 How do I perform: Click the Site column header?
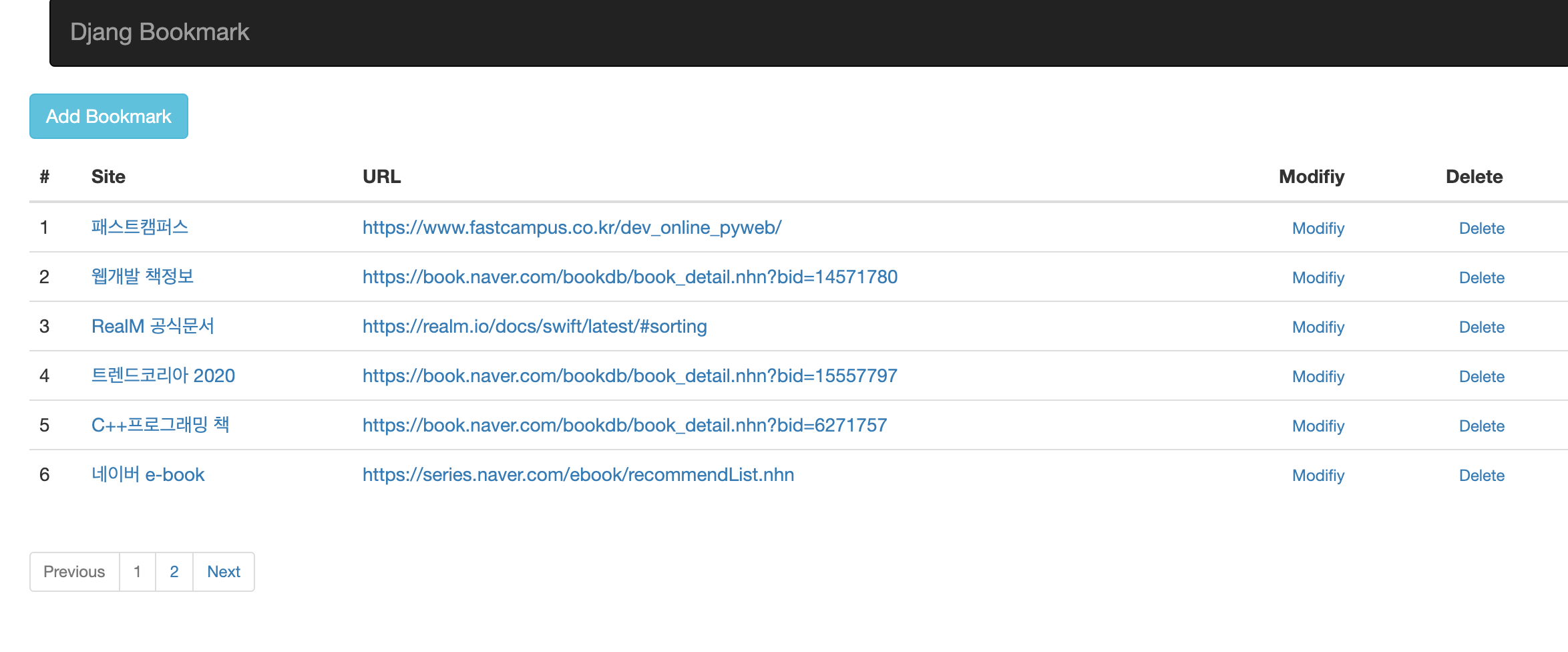[x=108, y=176]
